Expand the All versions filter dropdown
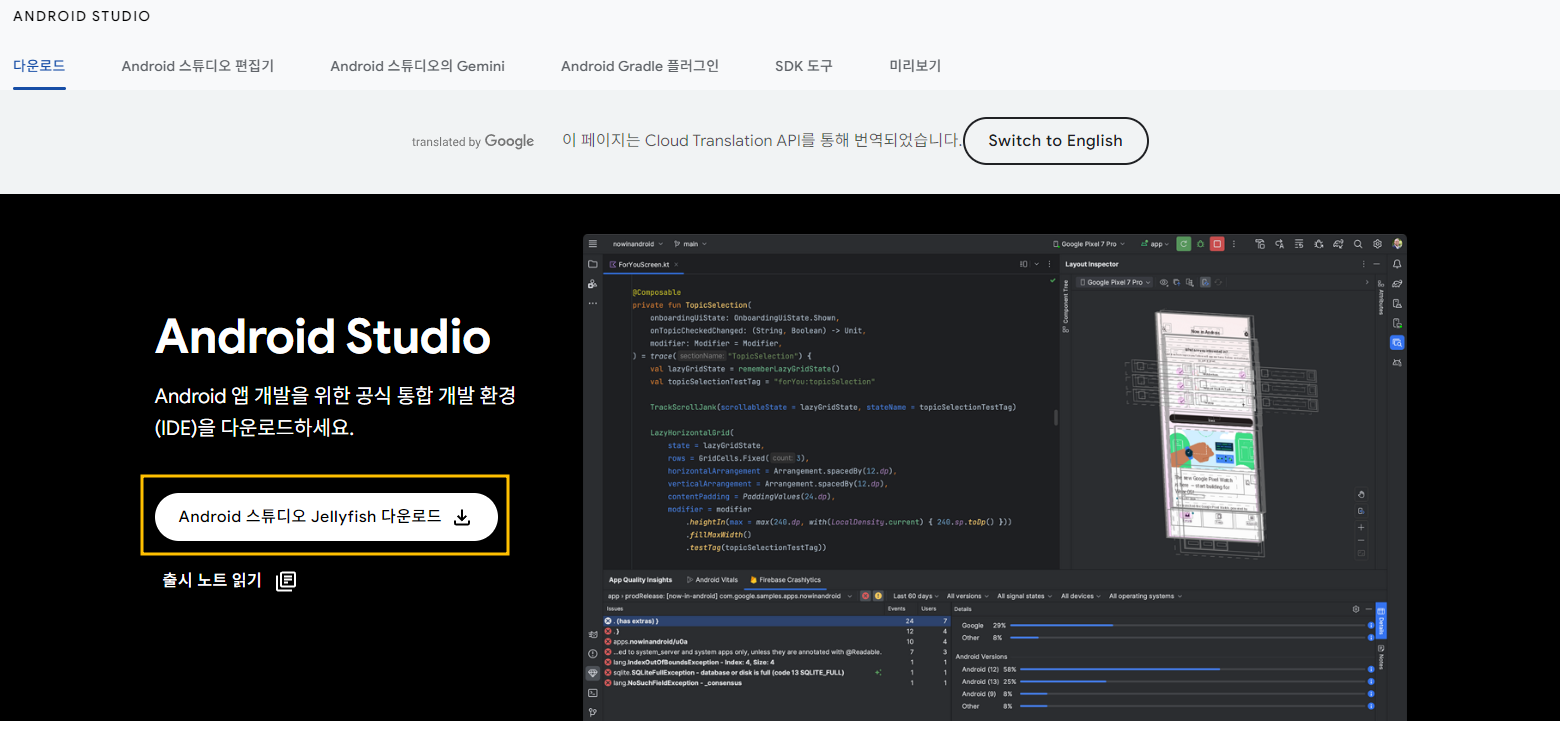This screenshot has height=742, width=1560. tap(968, 596)
